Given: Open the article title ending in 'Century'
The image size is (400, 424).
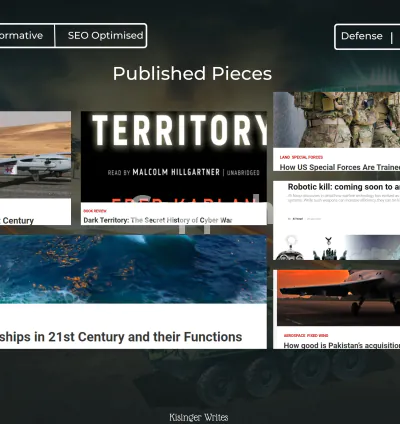Looking at the screenshot, I should (17, 221).
